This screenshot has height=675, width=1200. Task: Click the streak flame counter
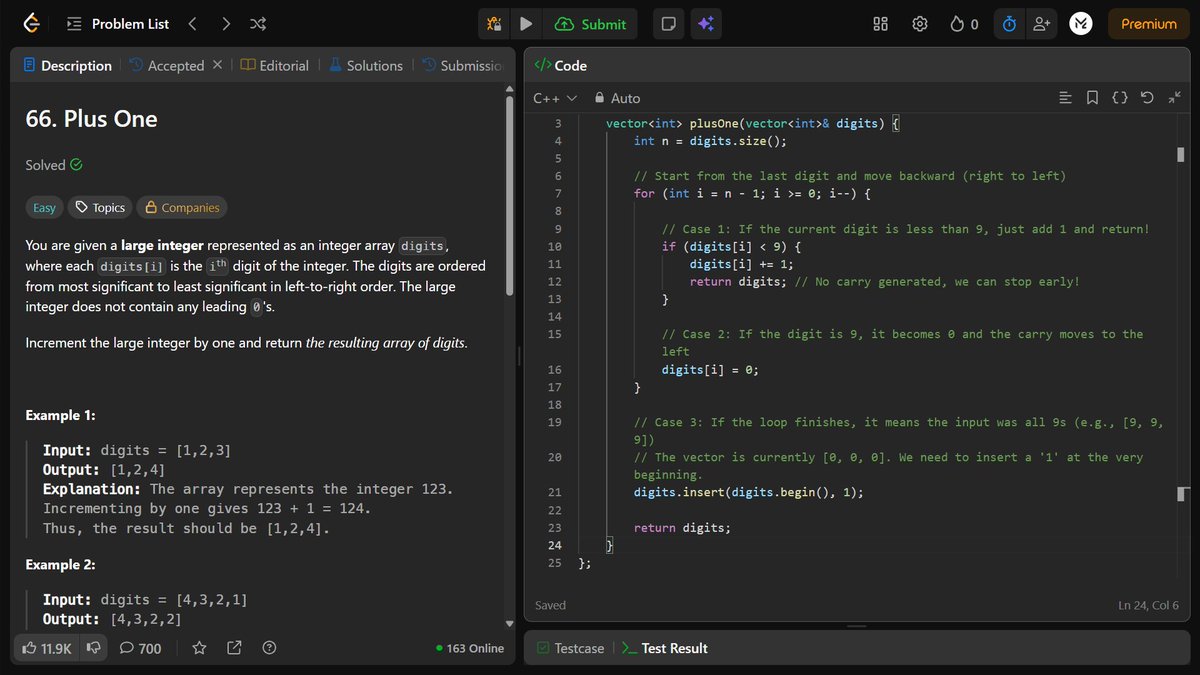pos(964,24)
